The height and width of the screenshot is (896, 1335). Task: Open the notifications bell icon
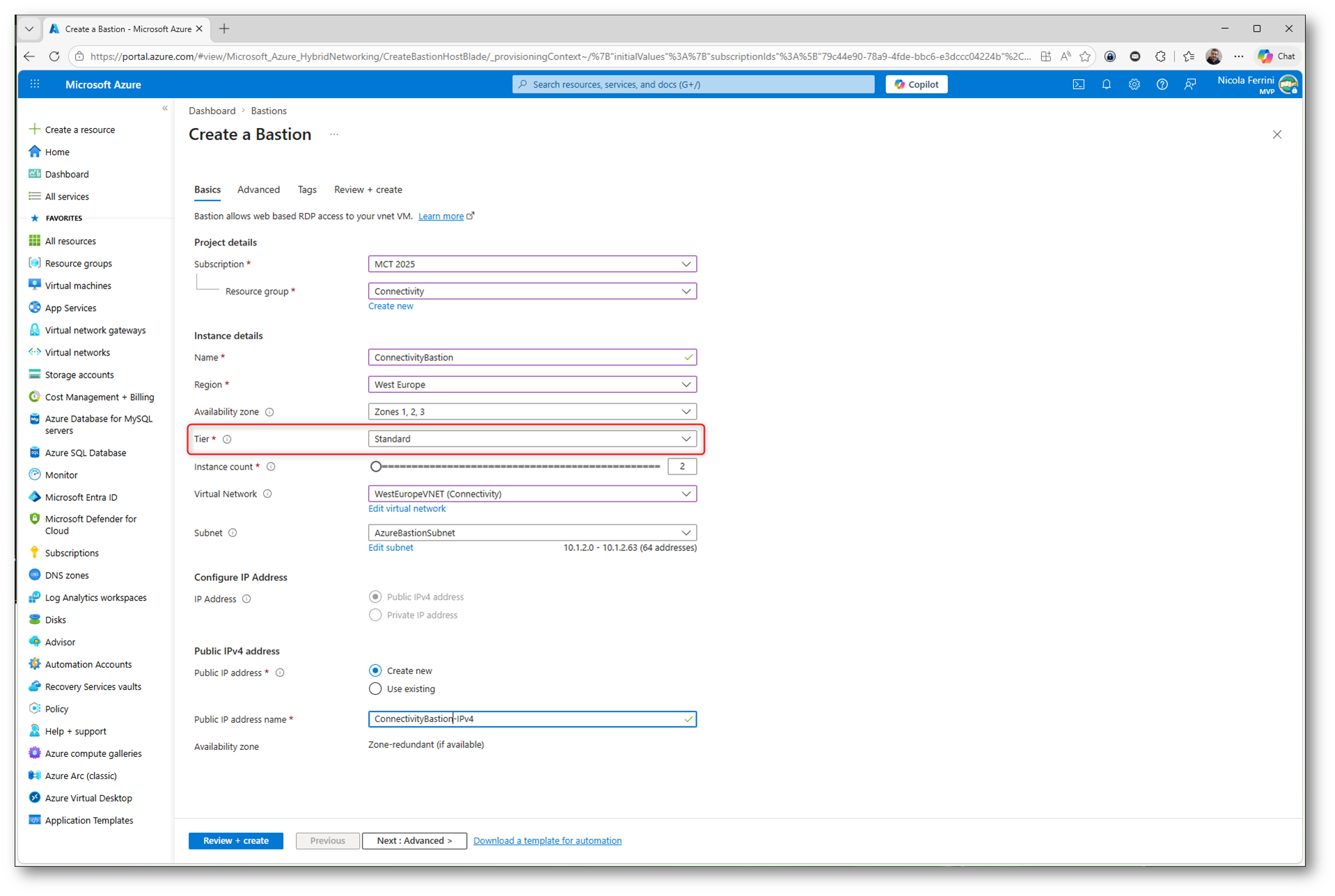(x=1106, y=84)
